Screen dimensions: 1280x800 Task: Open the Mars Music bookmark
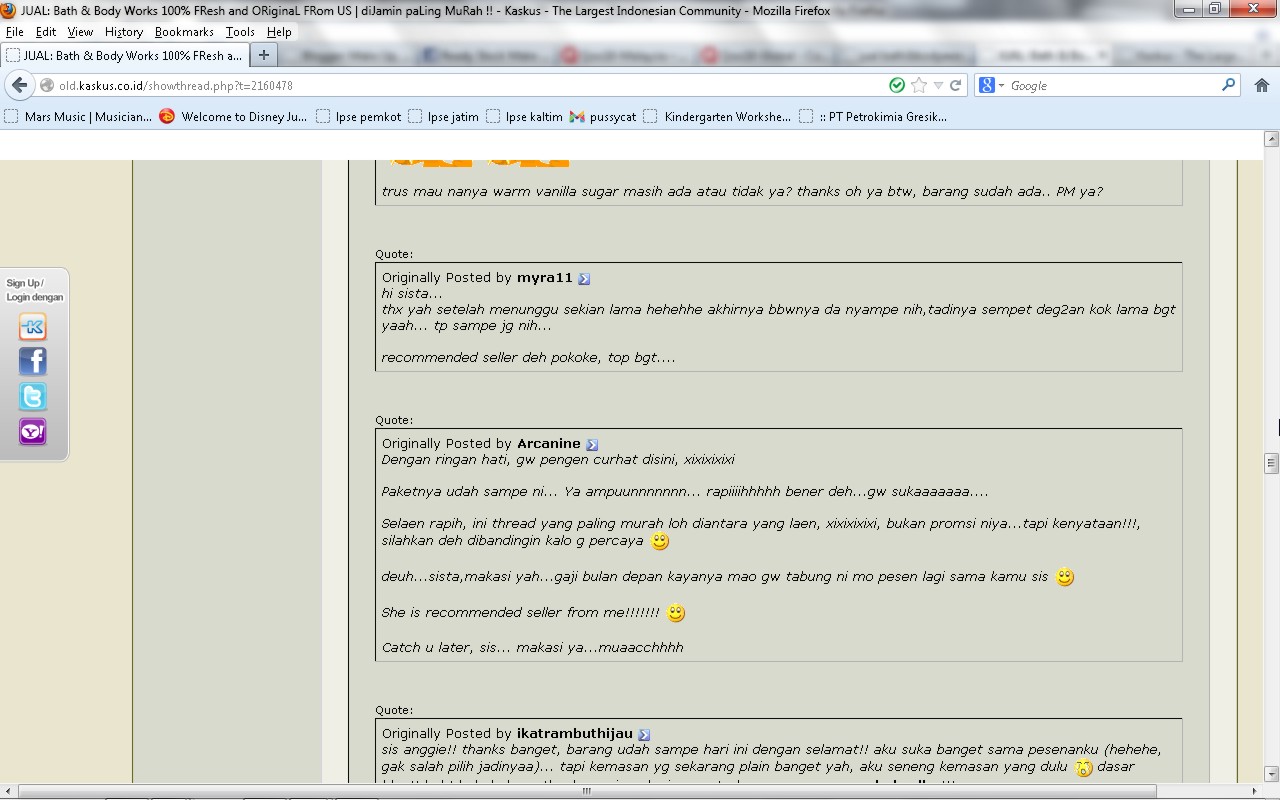click(78, 117)
